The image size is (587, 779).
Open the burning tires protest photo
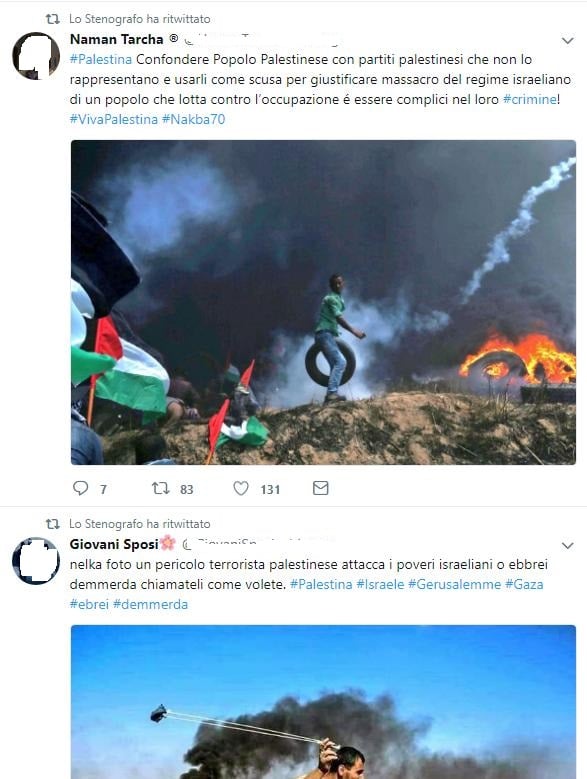tap(323, 303)
